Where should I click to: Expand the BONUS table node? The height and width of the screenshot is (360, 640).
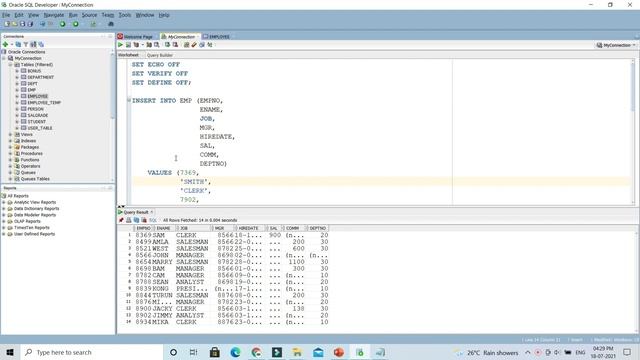coord(17,71)
